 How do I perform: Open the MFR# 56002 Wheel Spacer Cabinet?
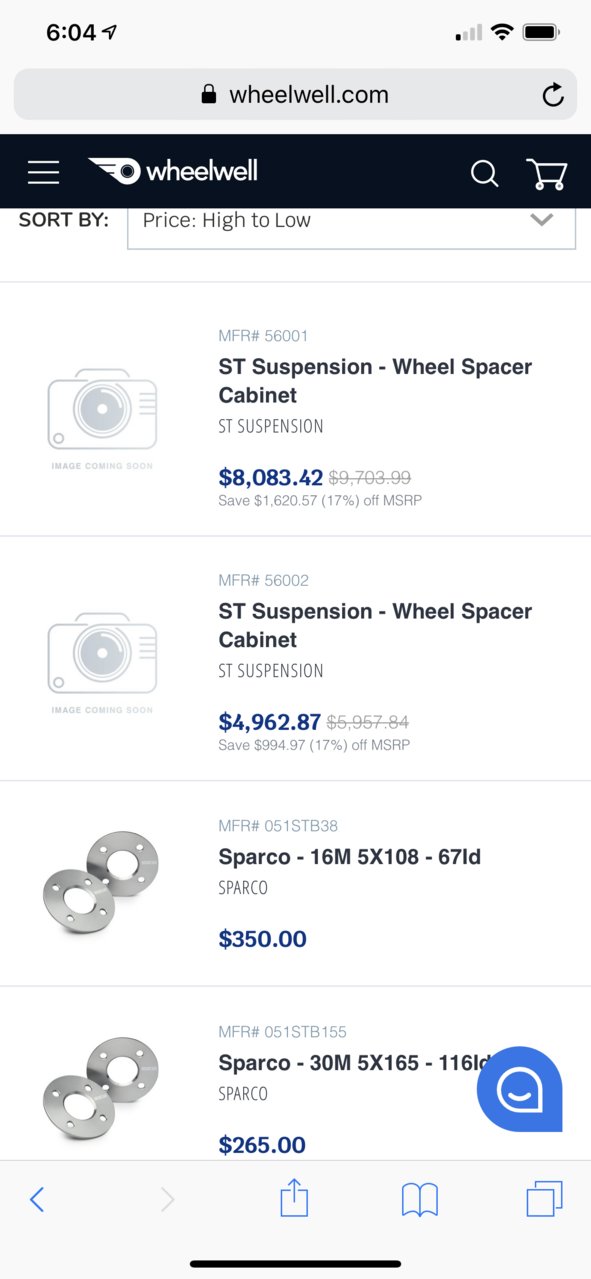click(375, 625)
